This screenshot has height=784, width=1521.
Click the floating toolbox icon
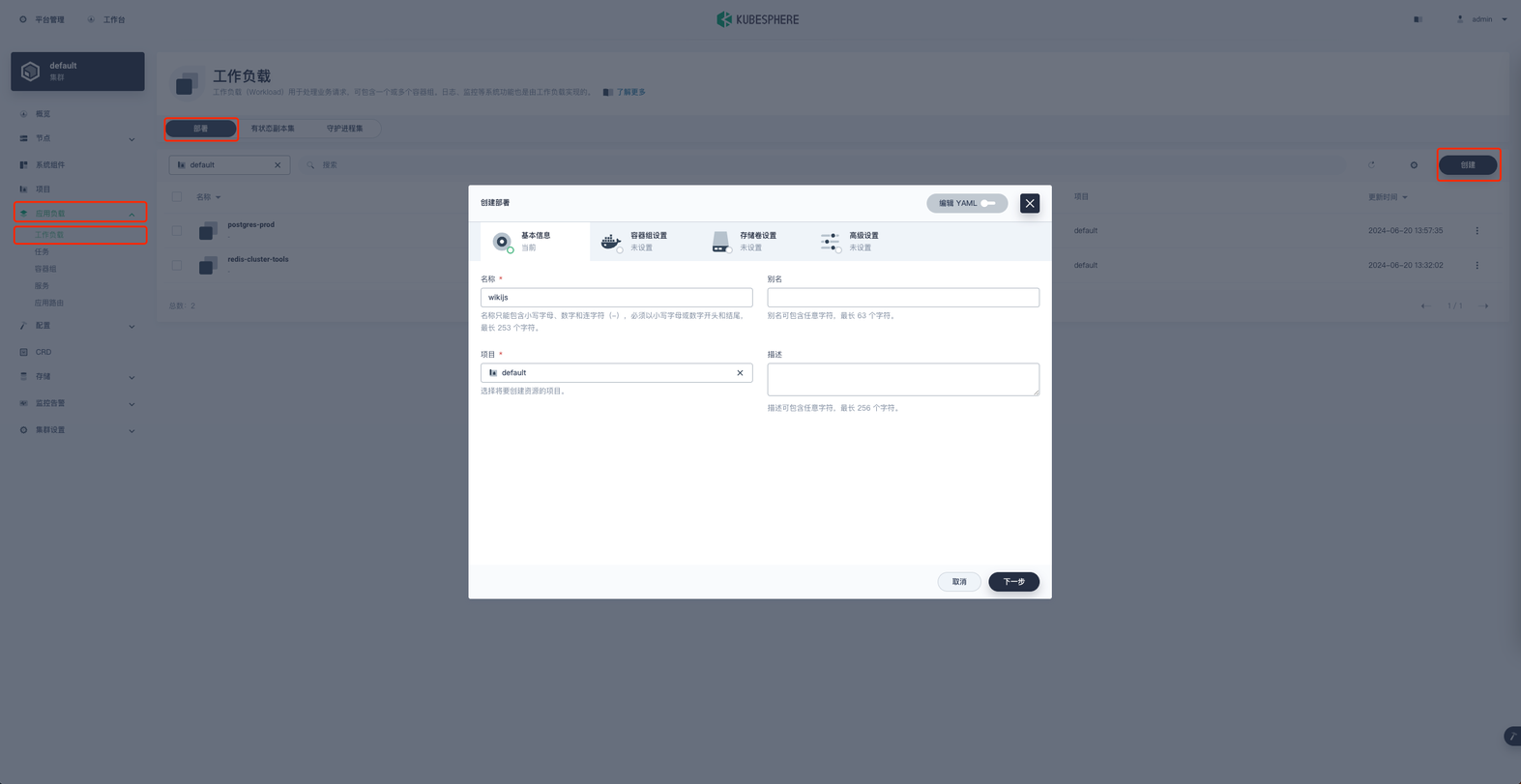[x=1512, y=737]
